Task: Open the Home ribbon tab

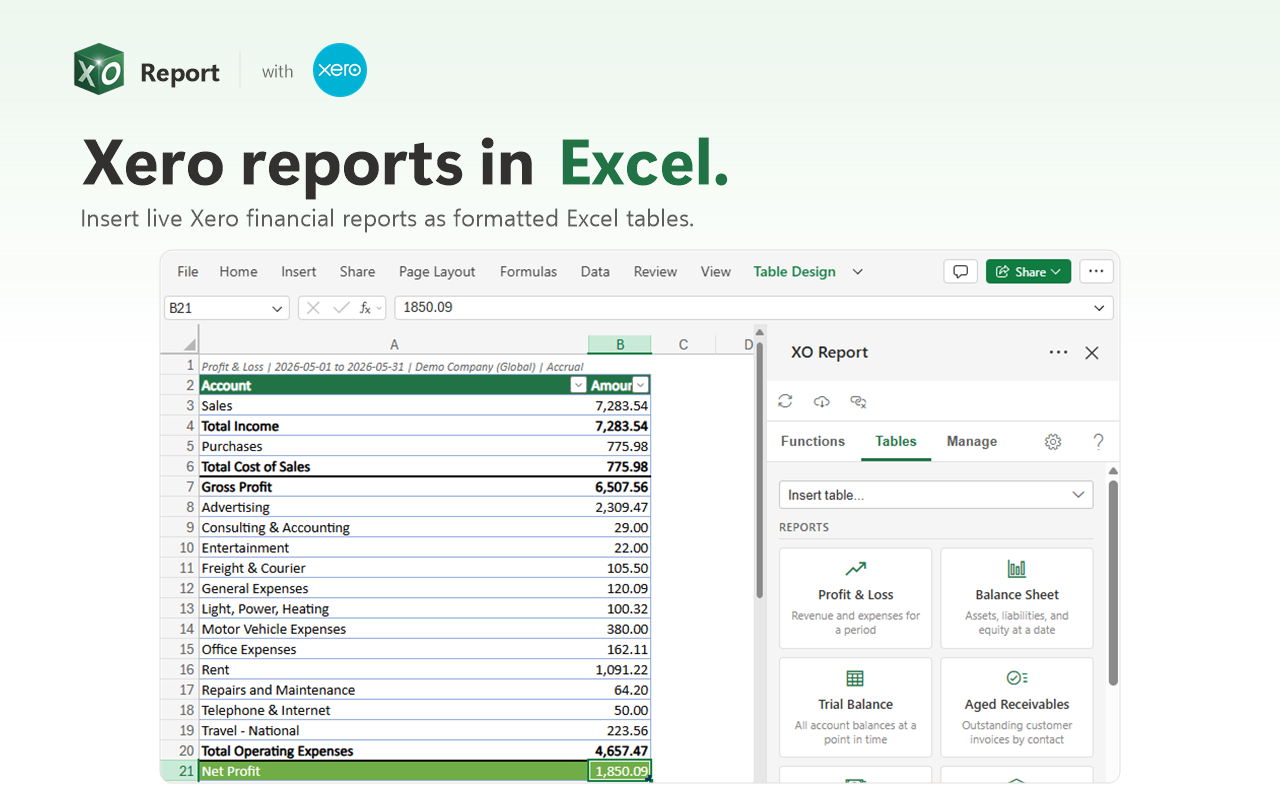Action: 238,271
